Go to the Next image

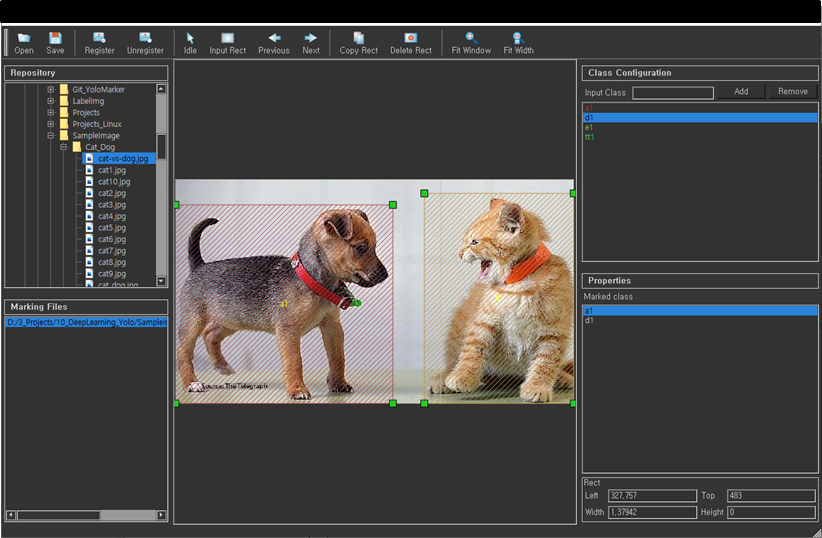point(310,43)
